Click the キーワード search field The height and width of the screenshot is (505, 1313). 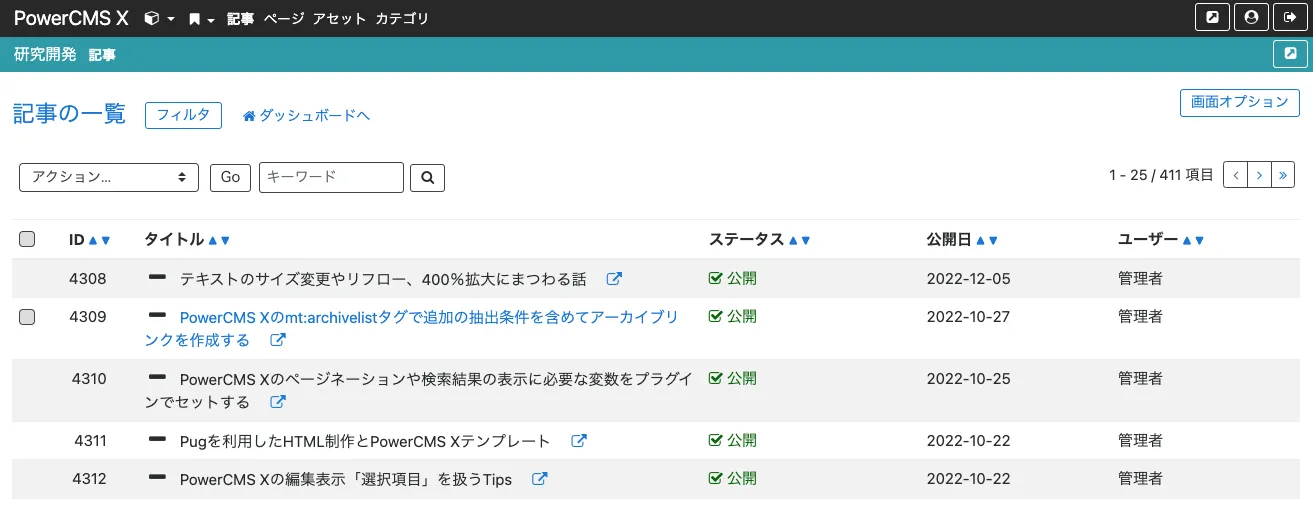click(331, 177)
